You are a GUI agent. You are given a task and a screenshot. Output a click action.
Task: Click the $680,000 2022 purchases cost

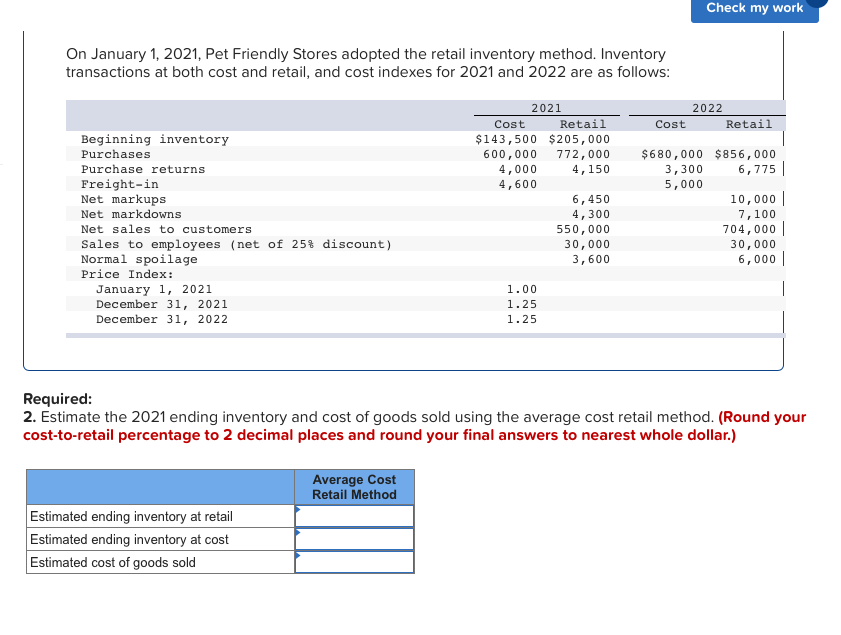tap(672, 154)
